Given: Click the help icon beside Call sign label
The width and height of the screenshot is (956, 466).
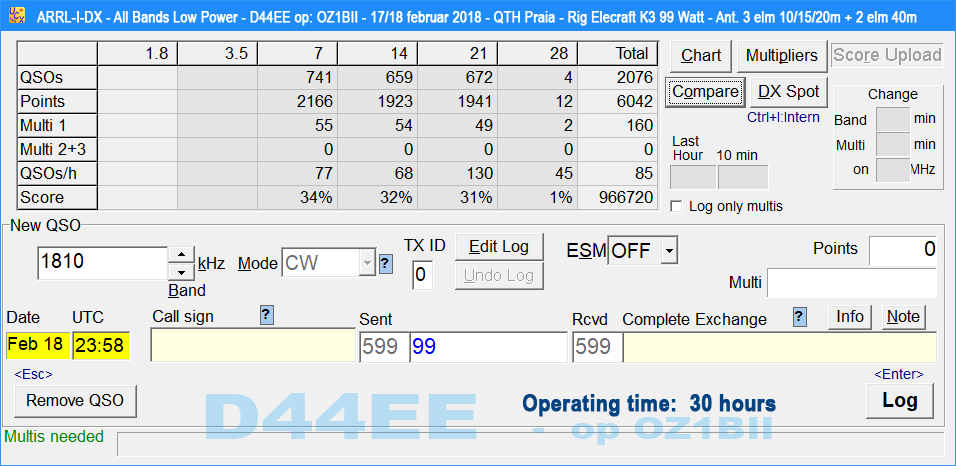Looking at the screenshot, I should click(266, 316).
